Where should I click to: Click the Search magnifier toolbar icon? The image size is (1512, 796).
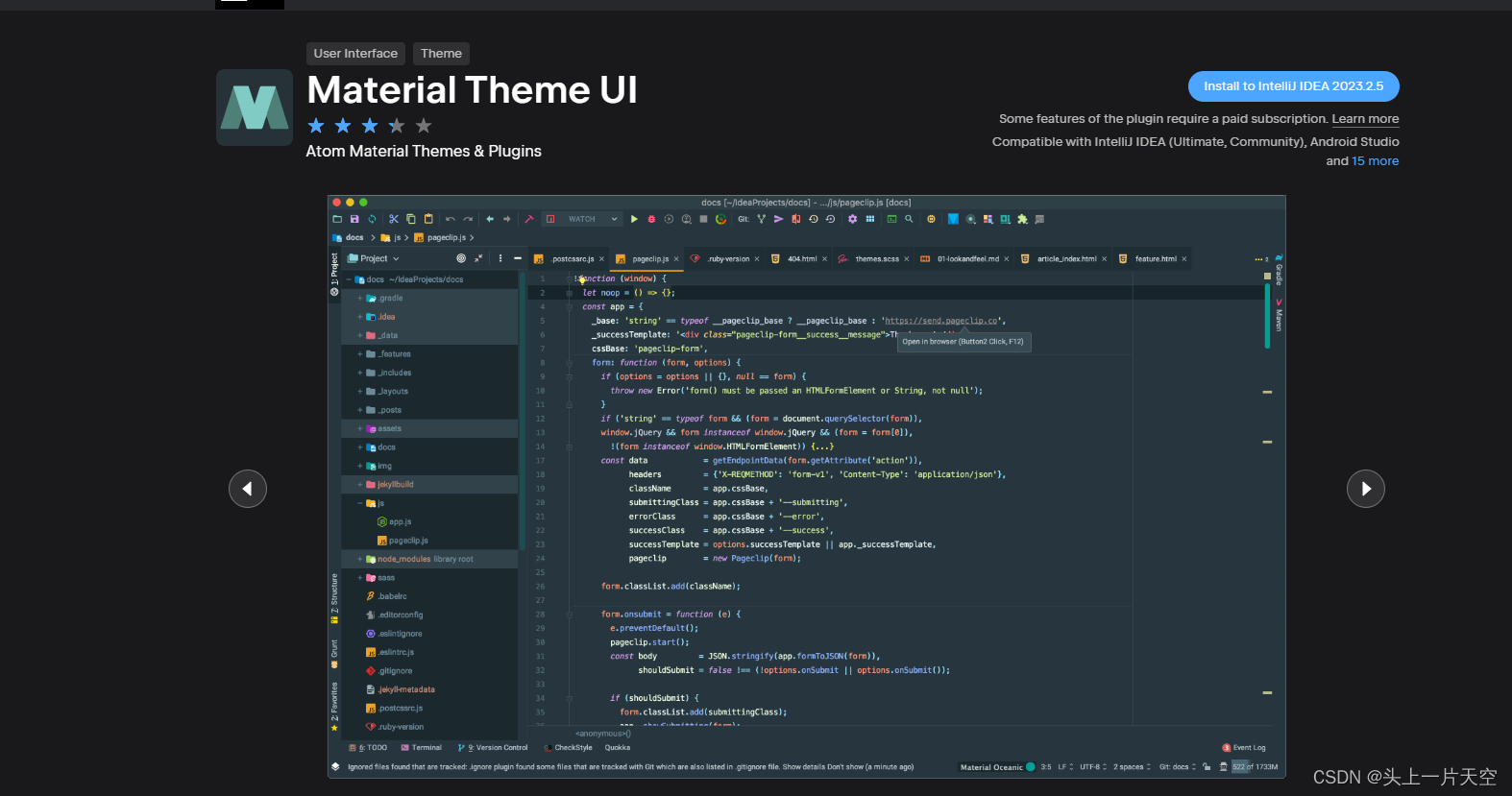coord(909,219)
